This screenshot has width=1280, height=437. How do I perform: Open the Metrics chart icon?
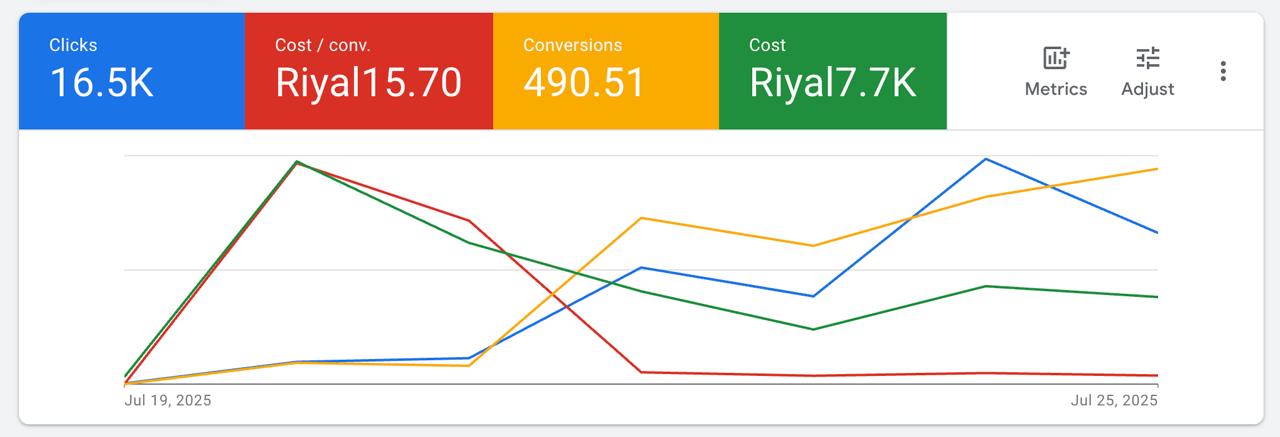pyautogui.click(x=1055, y=57)
